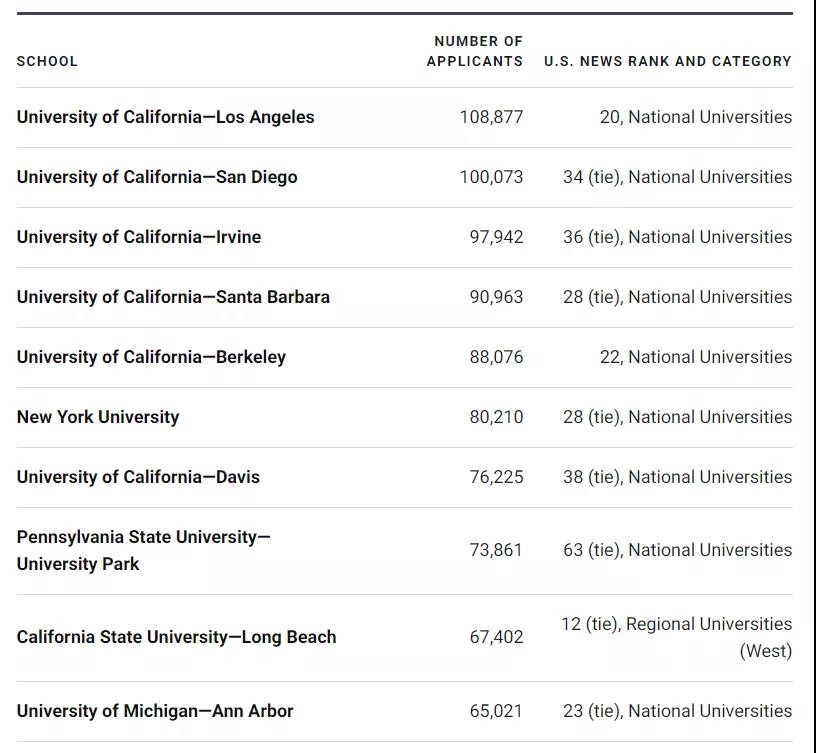This screenshot has height=753, width=816.
Task: Open University of California—Irvine entry
Action: pyautogui.click(x=139, y=237)
